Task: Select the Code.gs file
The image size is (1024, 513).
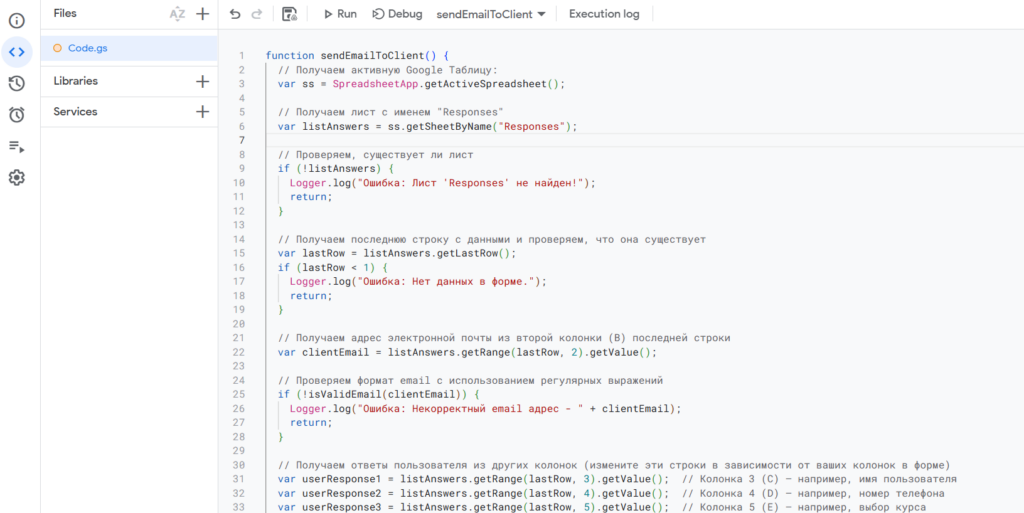Action: 129,48
